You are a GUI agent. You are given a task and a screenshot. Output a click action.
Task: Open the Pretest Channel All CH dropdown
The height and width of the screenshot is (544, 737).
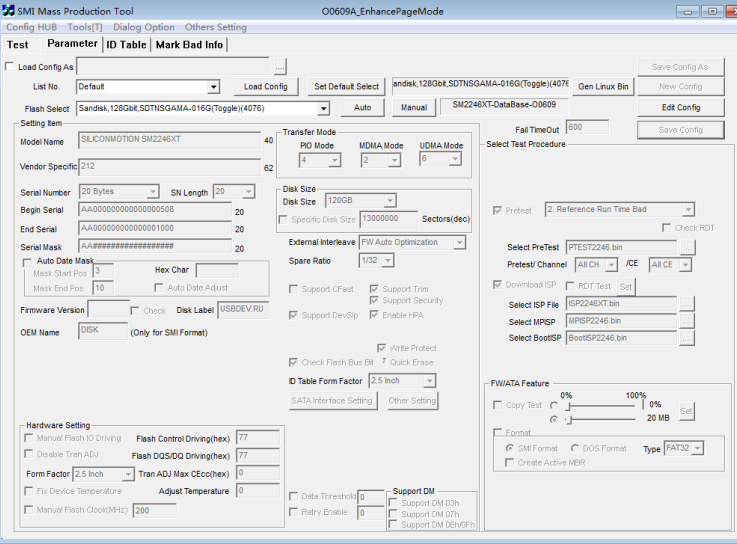(x=611, y=265)
